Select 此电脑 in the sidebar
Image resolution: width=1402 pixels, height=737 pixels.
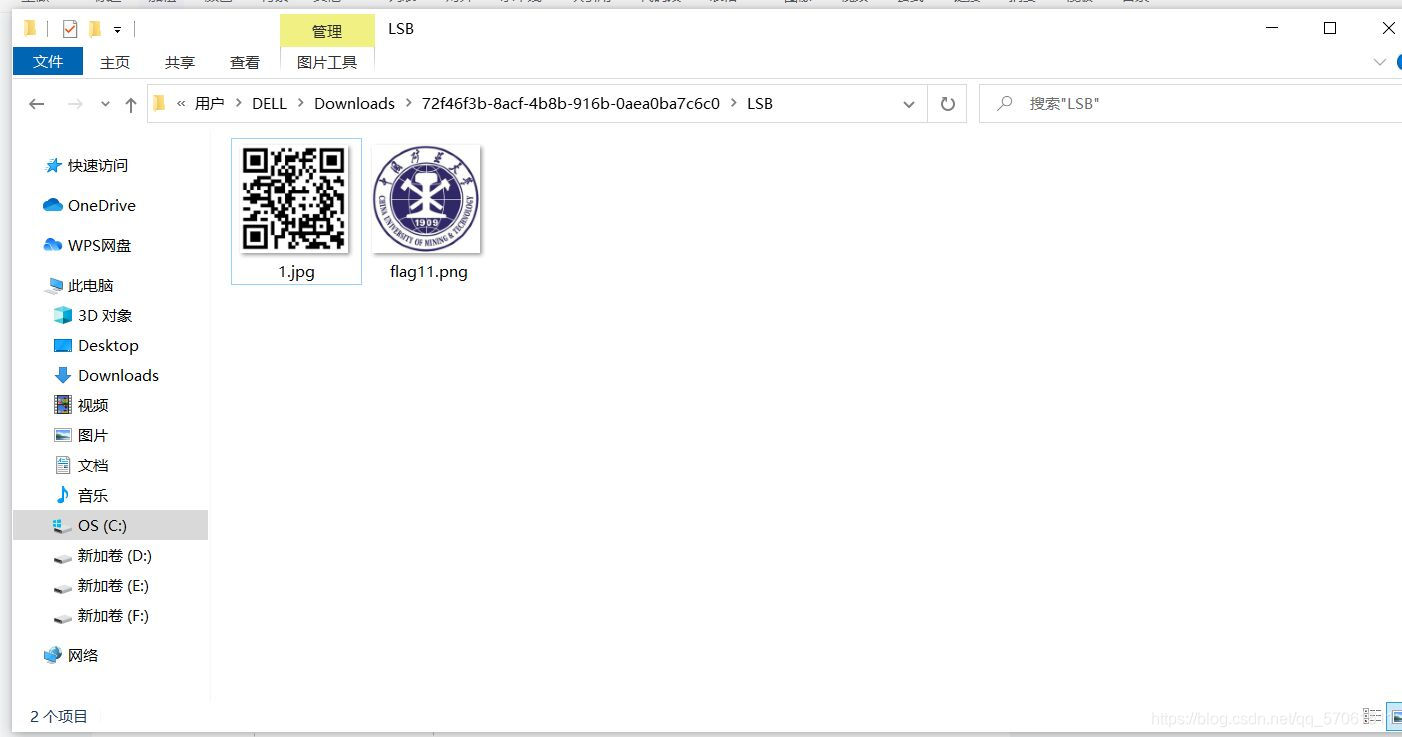pyautogui.click(x=80, y=285)
